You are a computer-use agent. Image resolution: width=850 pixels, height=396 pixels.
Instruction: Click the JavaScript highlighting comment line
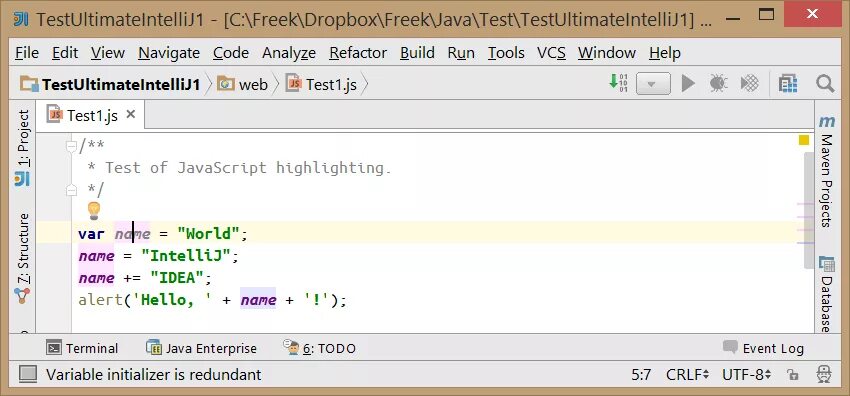point(240,168)
